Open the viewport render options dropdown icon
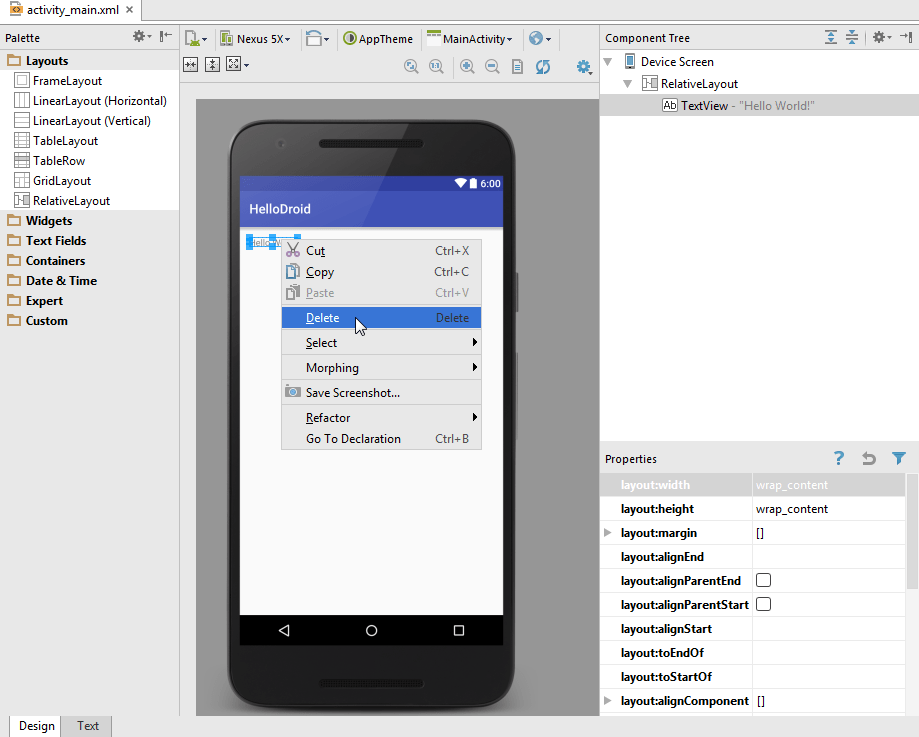The height and width of the screenshot is (737, 919). 237,64
